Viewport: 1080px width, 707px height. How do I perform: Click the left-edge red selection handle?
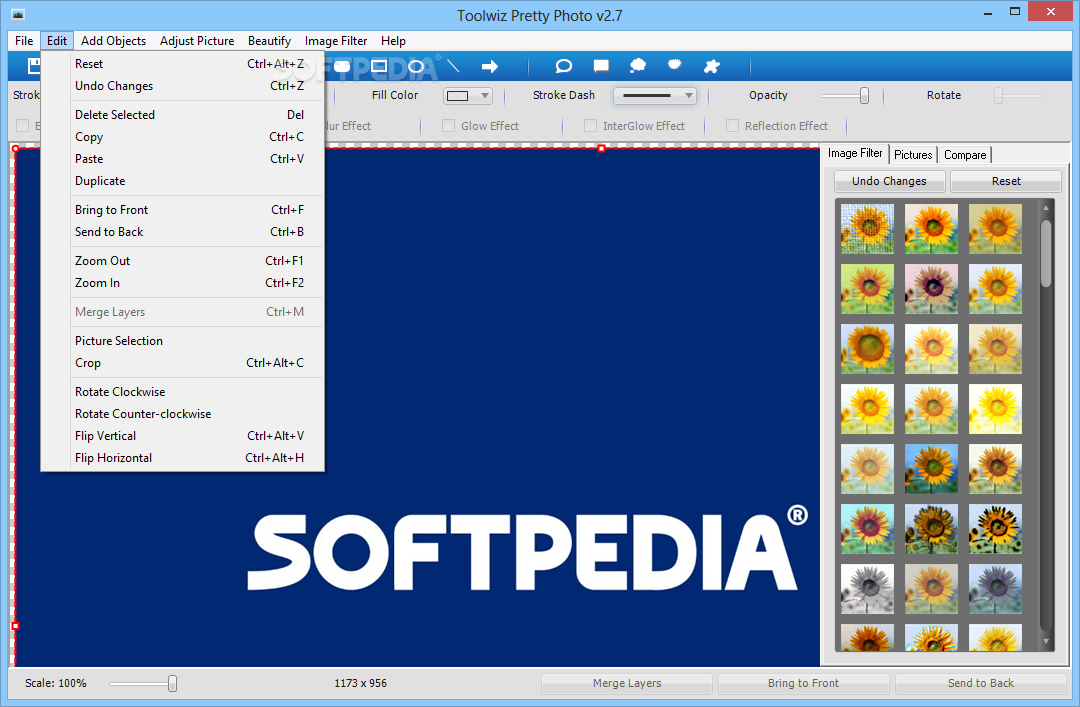[15, 626]
